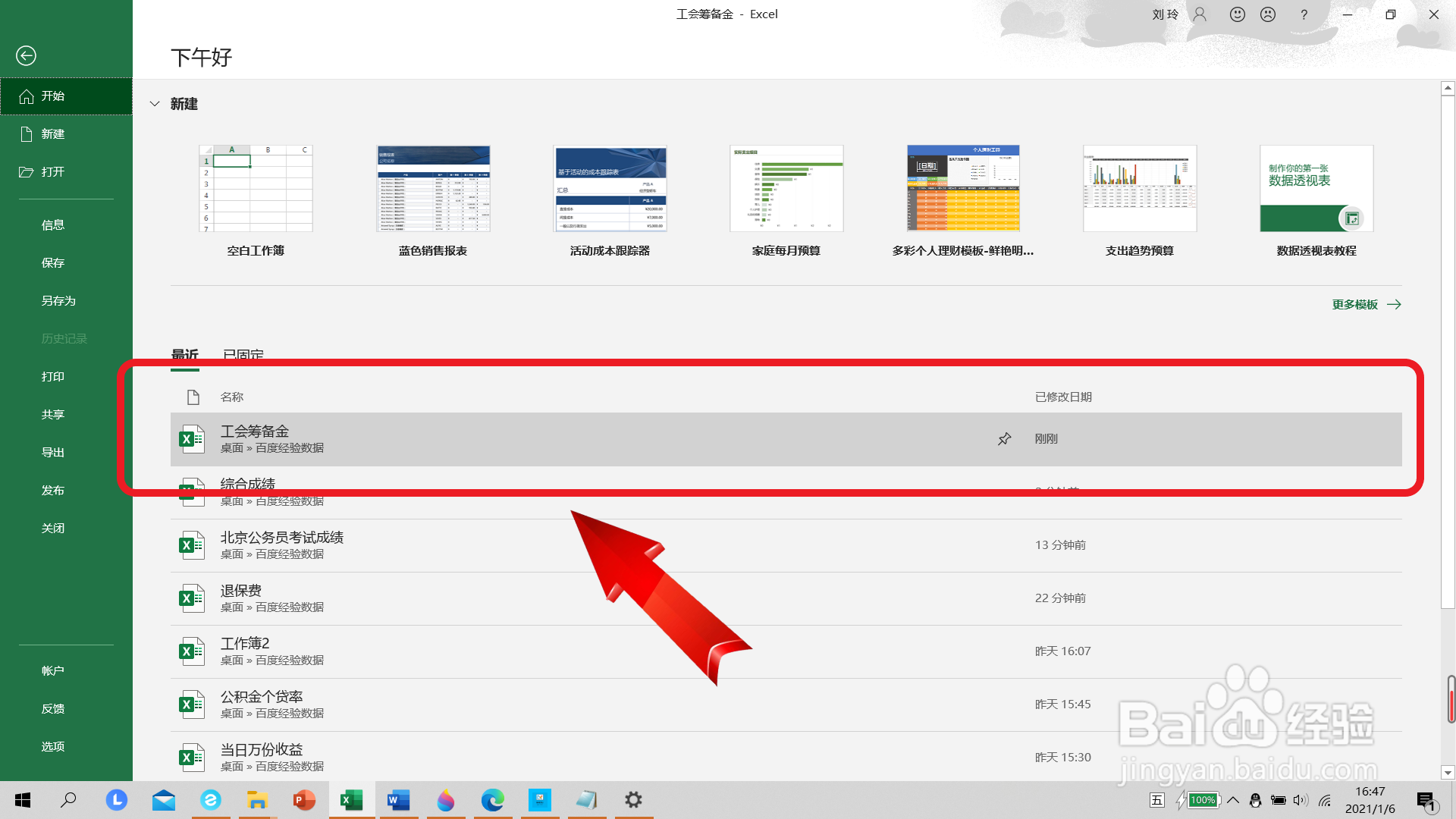Screen dimensions: 1456x819
Task: Collapse the 新建 section chevron
Action: [155, 104]
